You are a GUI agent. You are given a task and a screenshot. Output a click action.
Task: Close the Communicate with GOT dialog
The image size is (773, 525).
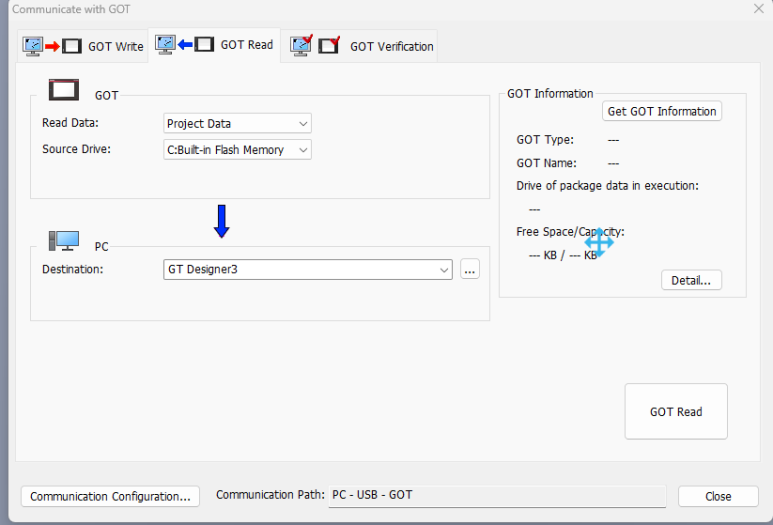pyautogui.click(x=759, y=9)
